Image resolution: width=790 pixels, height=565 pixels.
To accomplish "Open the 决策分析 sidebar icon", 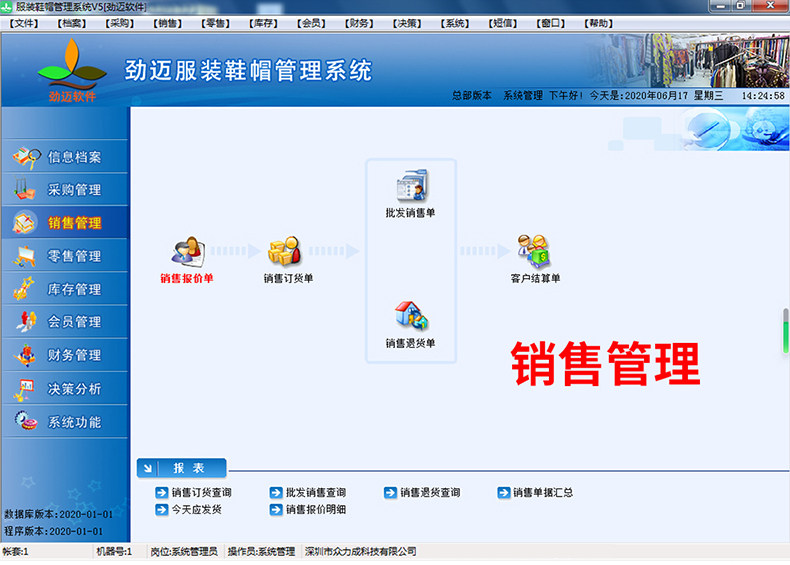I will click(24, 389).
